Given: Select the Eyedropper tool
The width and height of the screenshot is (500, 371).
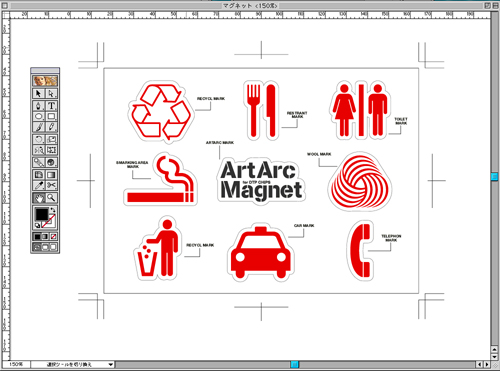Looking at the screenshot, I should [x=39, y=185].
